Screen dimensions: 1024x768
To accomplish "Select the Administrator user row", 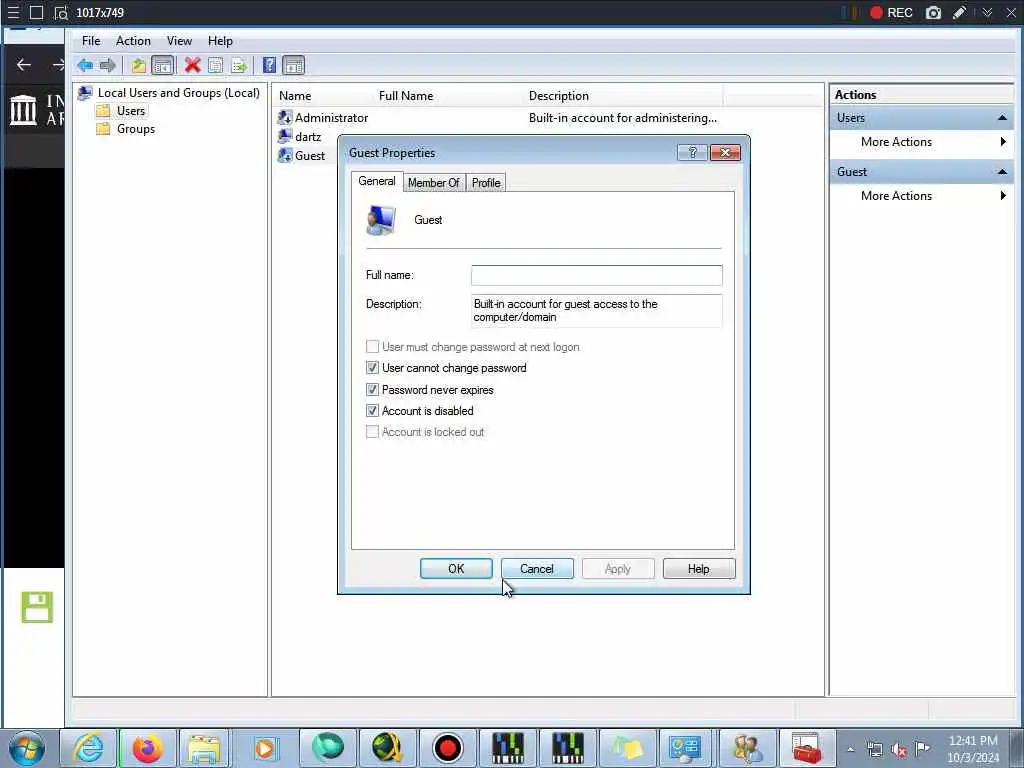I will [331, 118].
